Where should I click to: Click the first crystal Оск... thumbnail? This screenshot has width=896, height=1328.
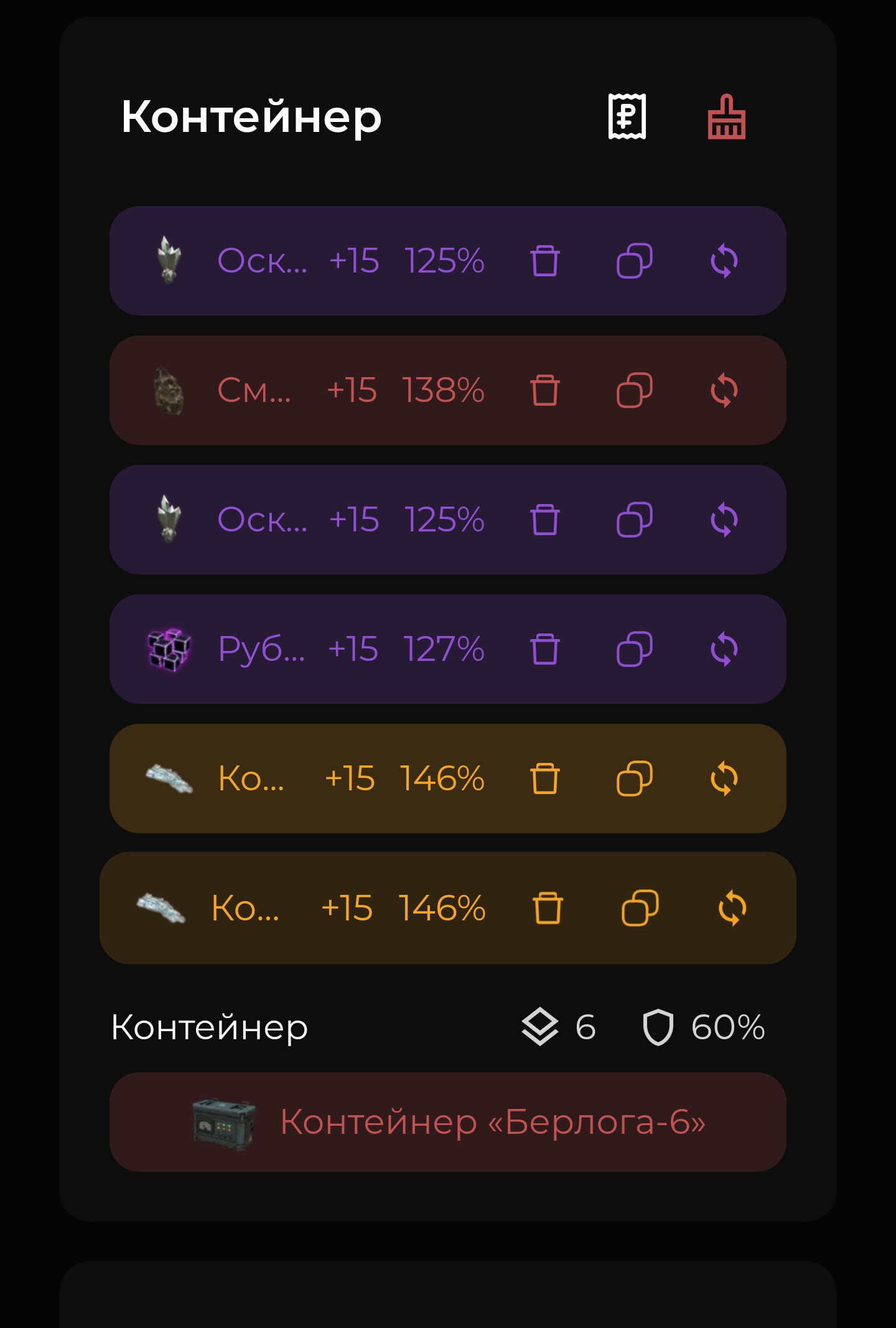click(x=169, y=260)
